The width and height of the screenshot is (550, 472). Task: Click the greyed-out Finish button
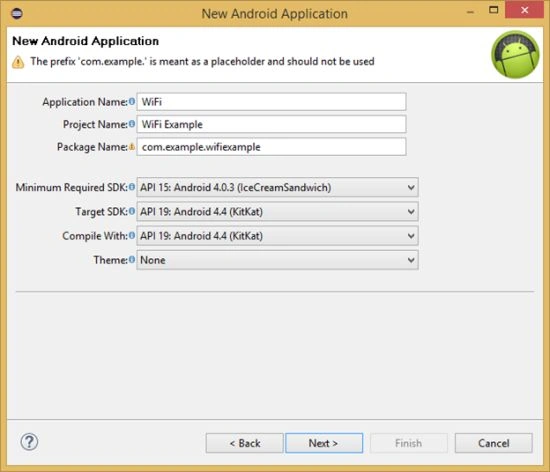tap(409, 443)
